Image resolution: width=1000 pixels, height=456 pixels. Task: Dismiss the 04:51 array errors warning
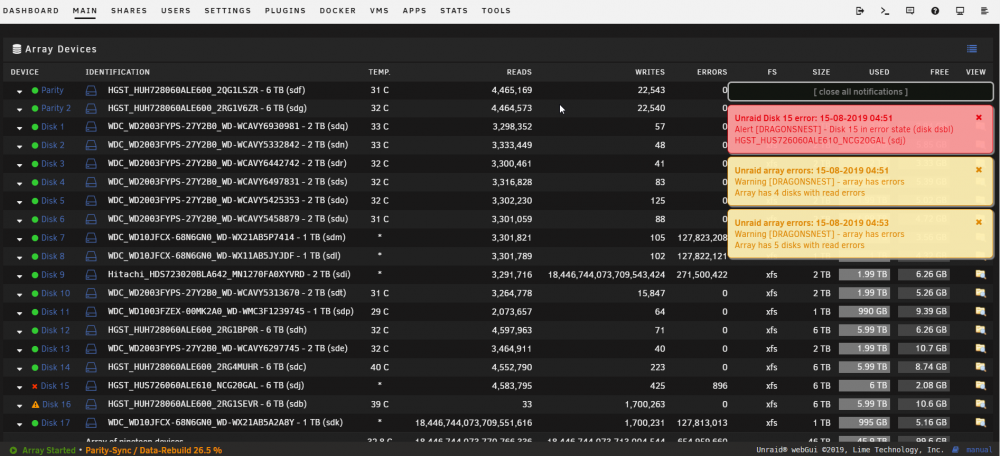(979, 170)
